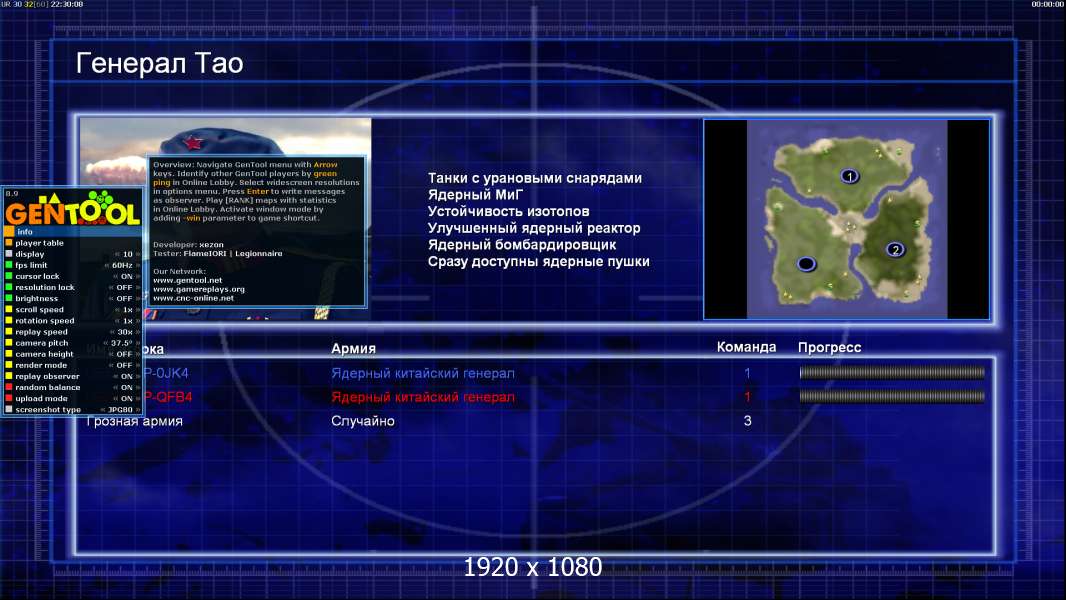Click the Ядерный МиГ line

(476, 194)
